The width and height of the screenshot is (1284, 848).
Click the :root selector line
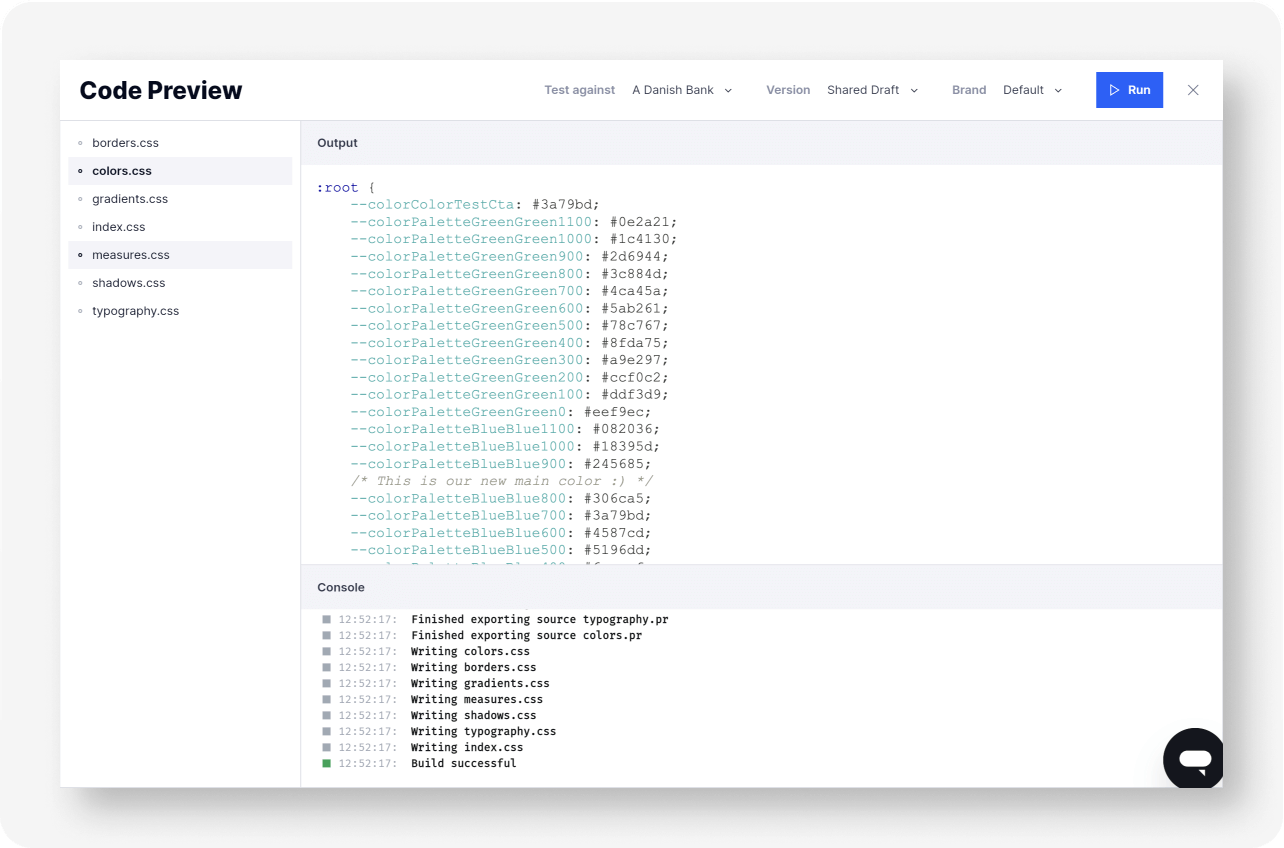(345, 187)
